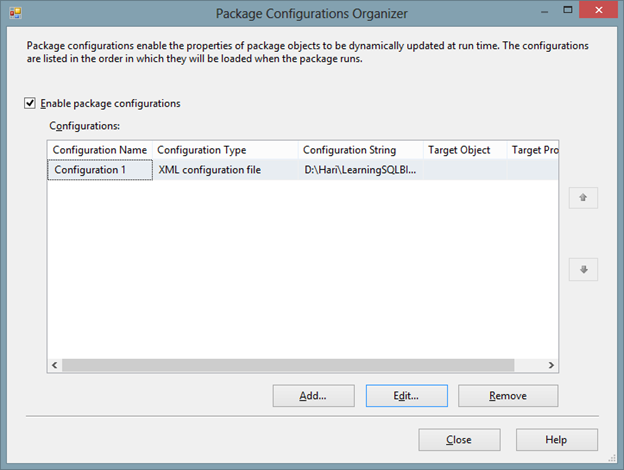The height and width of the screenshot is (470, 624).
Task: Click the XML configuration file cell
Action: 209,170
